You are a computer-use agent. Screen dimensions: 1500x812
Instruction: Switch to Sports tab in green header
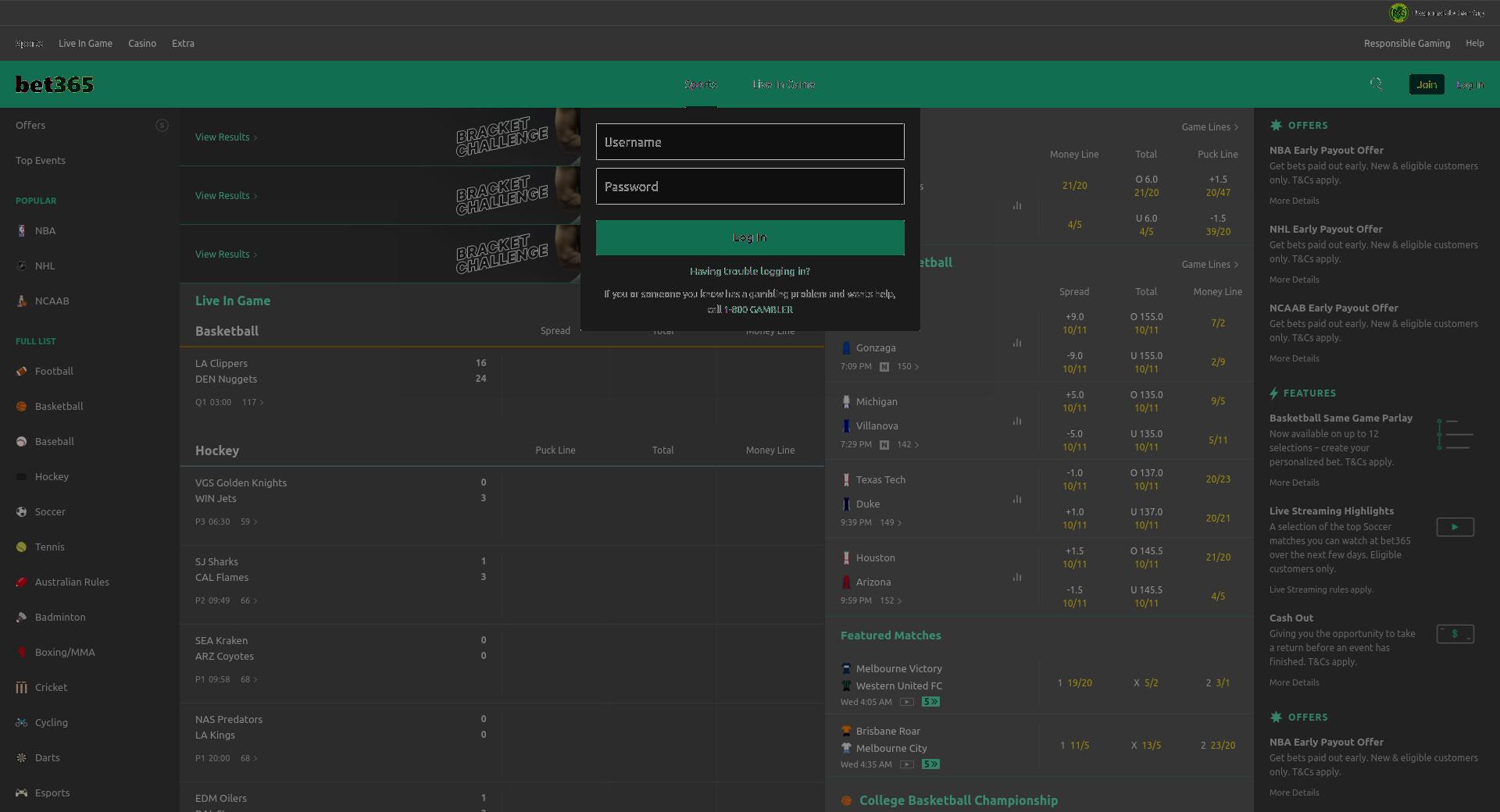pos(701,84)
